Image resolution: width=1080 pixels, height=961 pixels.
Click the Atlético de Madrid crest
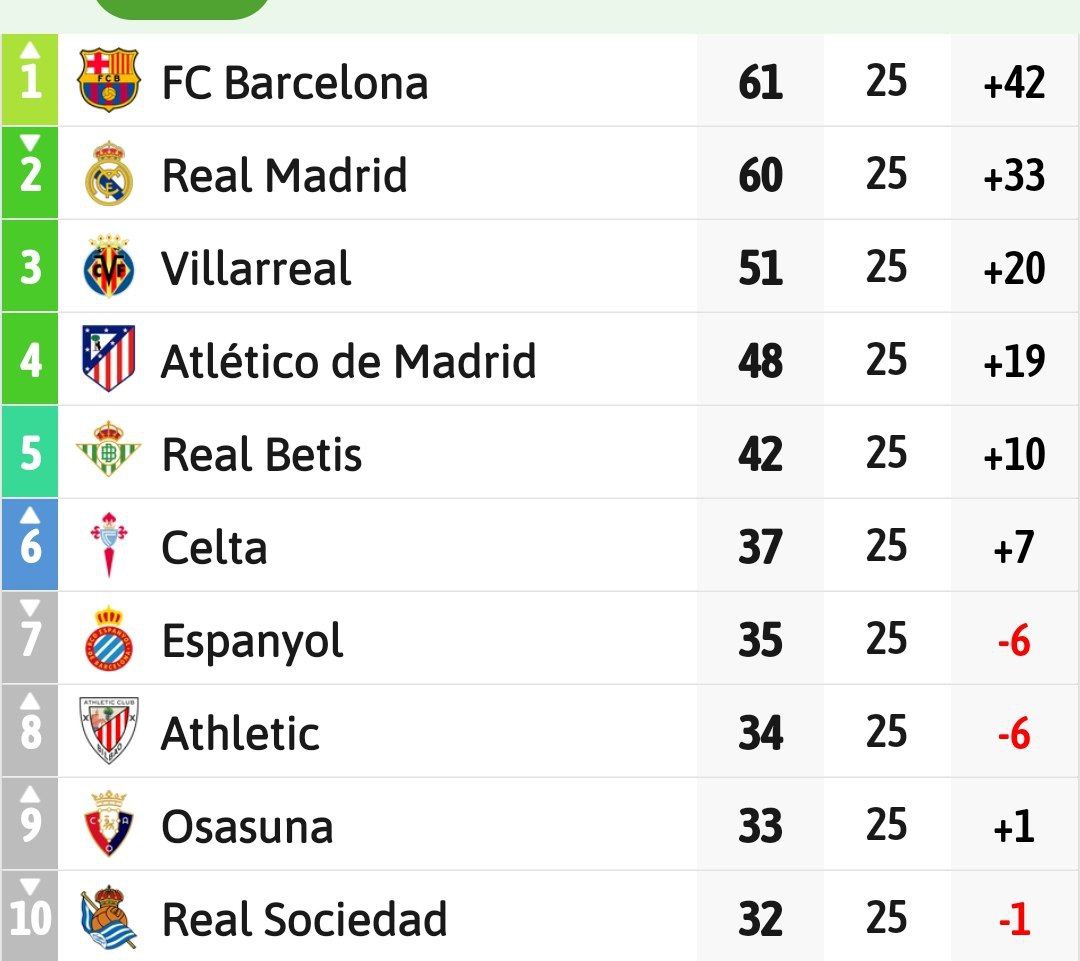coord(109,360)
